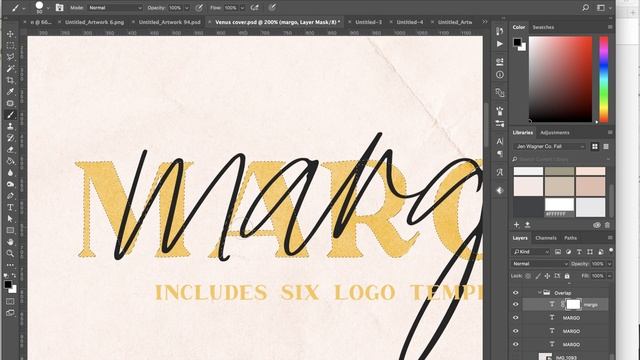Open the Flow slider dropdown

click(242, 8)
